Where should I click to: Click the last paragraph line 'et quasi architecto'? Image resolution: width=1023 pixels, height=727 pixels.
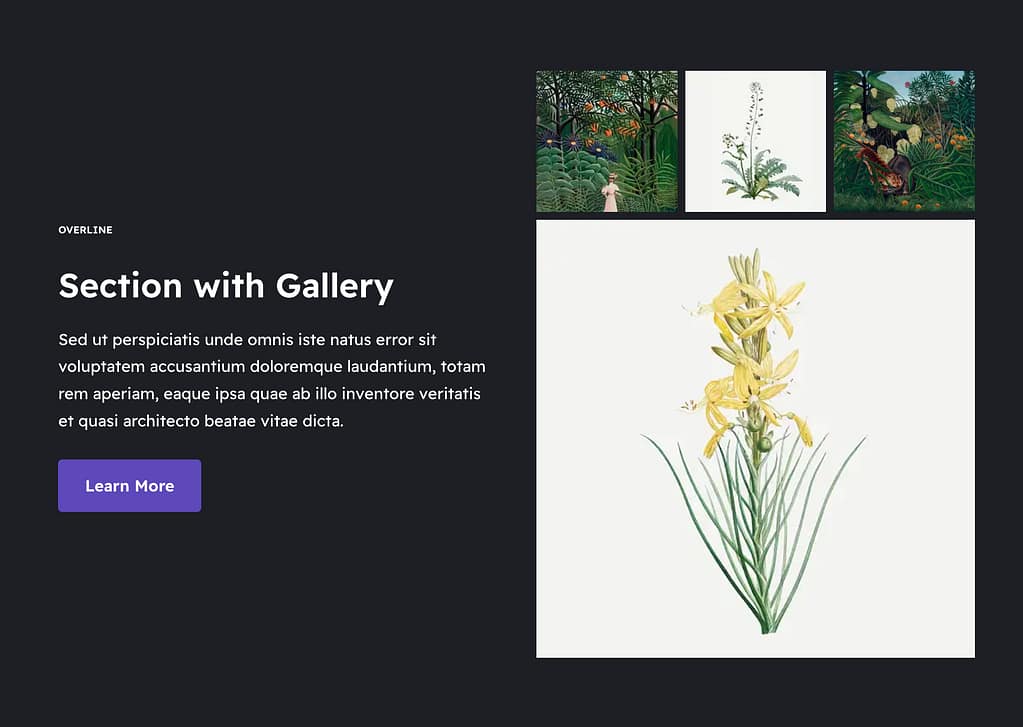[x=201, y=421]
